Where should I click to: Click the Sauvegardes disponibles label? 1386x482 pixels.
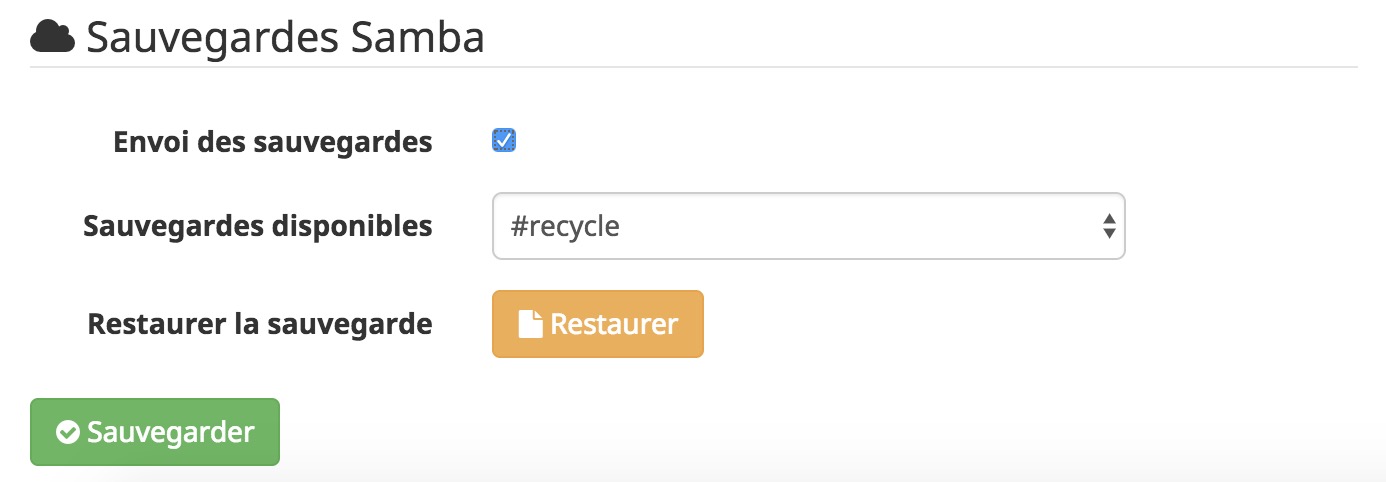258,226
